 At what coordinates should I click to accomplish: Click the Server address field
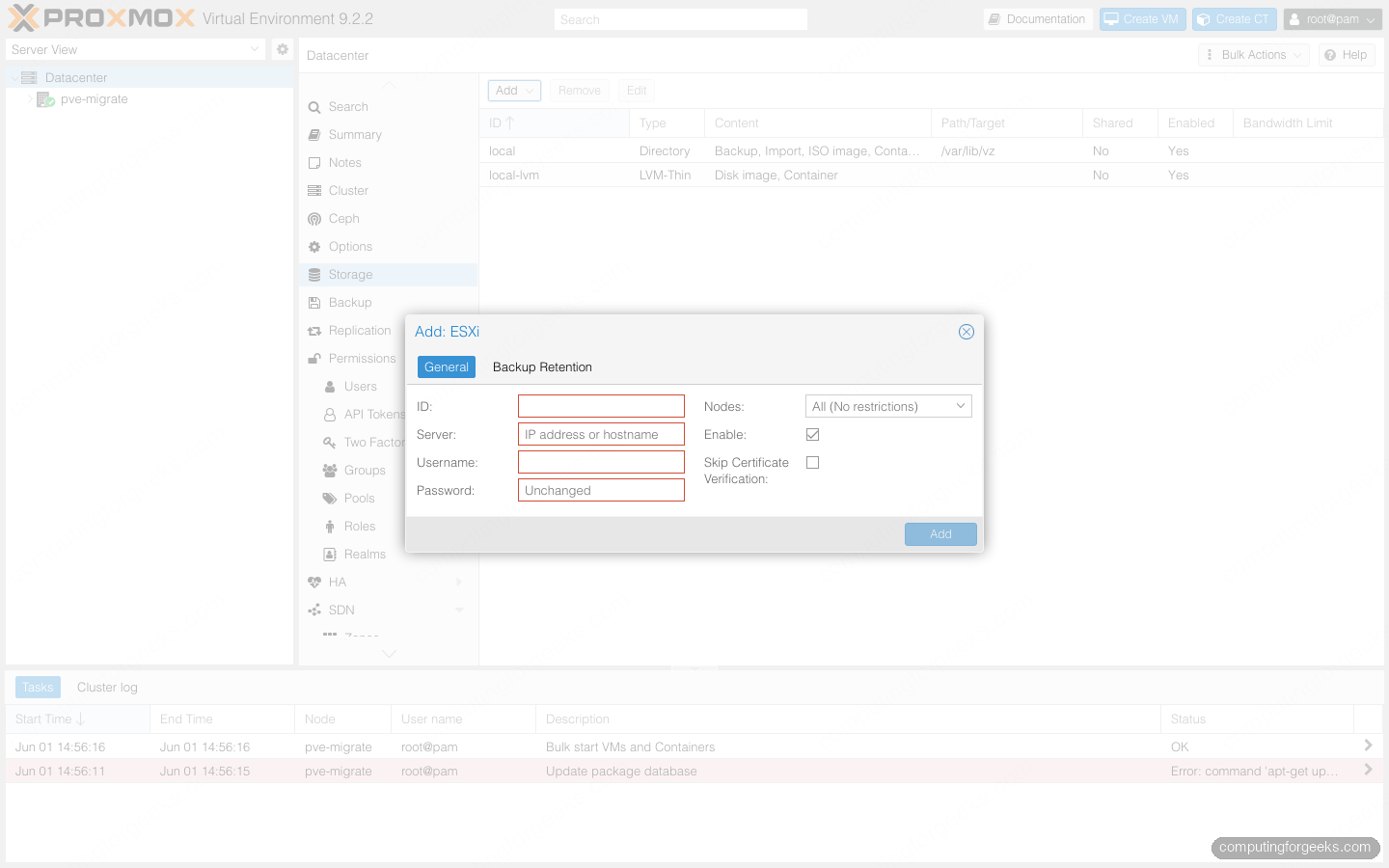(601, 434)
